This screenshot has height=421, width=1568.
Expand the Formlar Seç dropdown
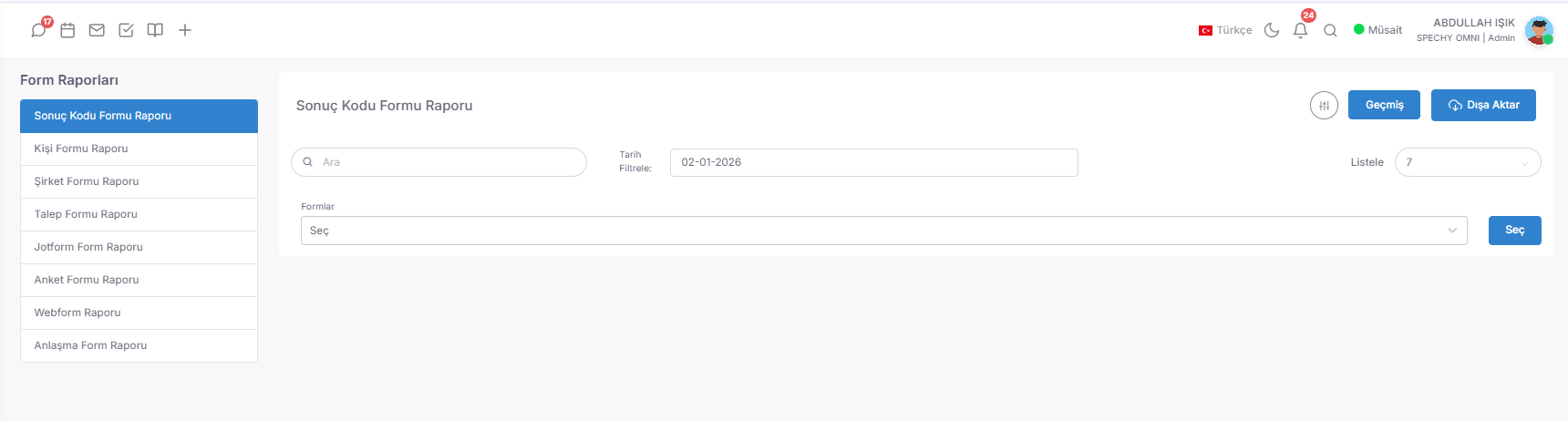tap(883, 231)
